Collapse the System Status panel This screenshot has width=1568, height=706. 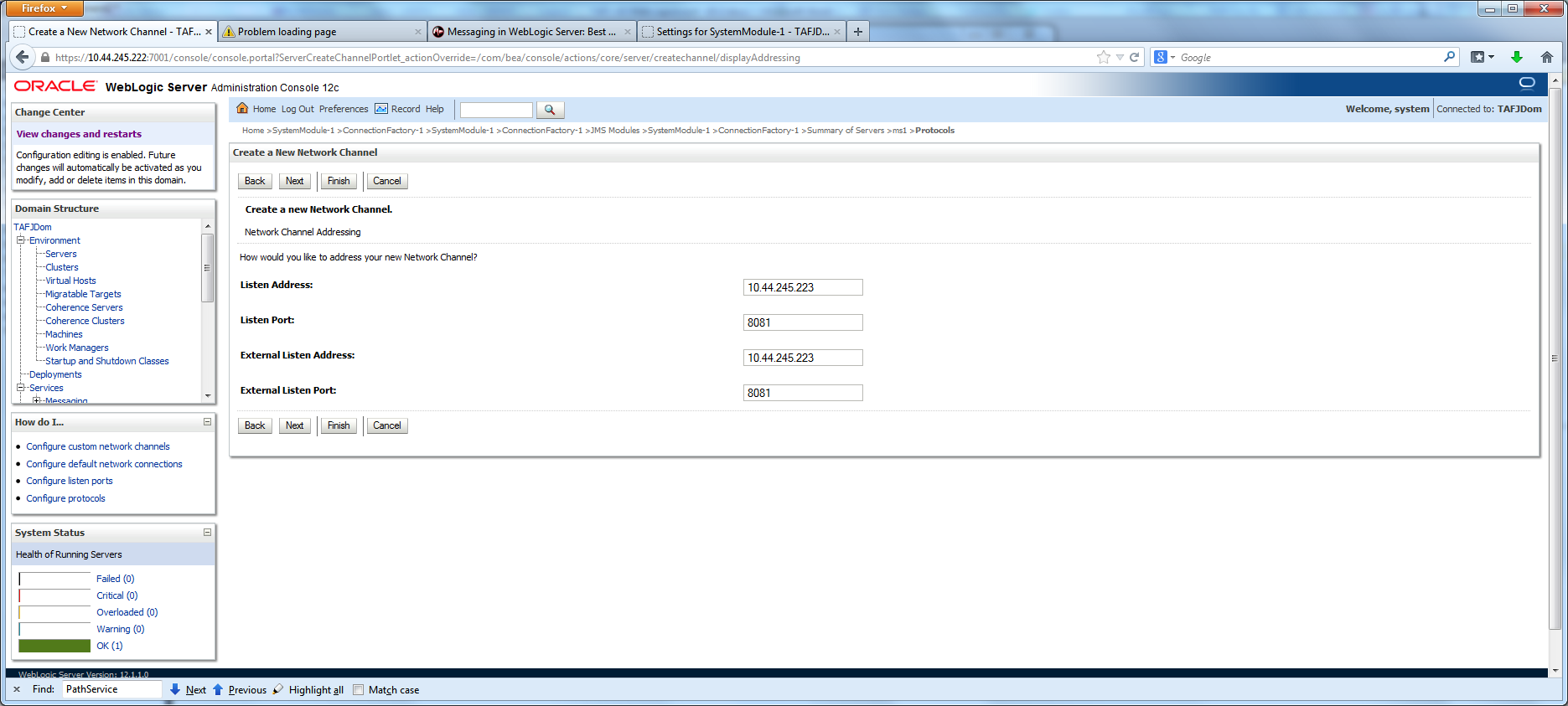pos(207,533)
